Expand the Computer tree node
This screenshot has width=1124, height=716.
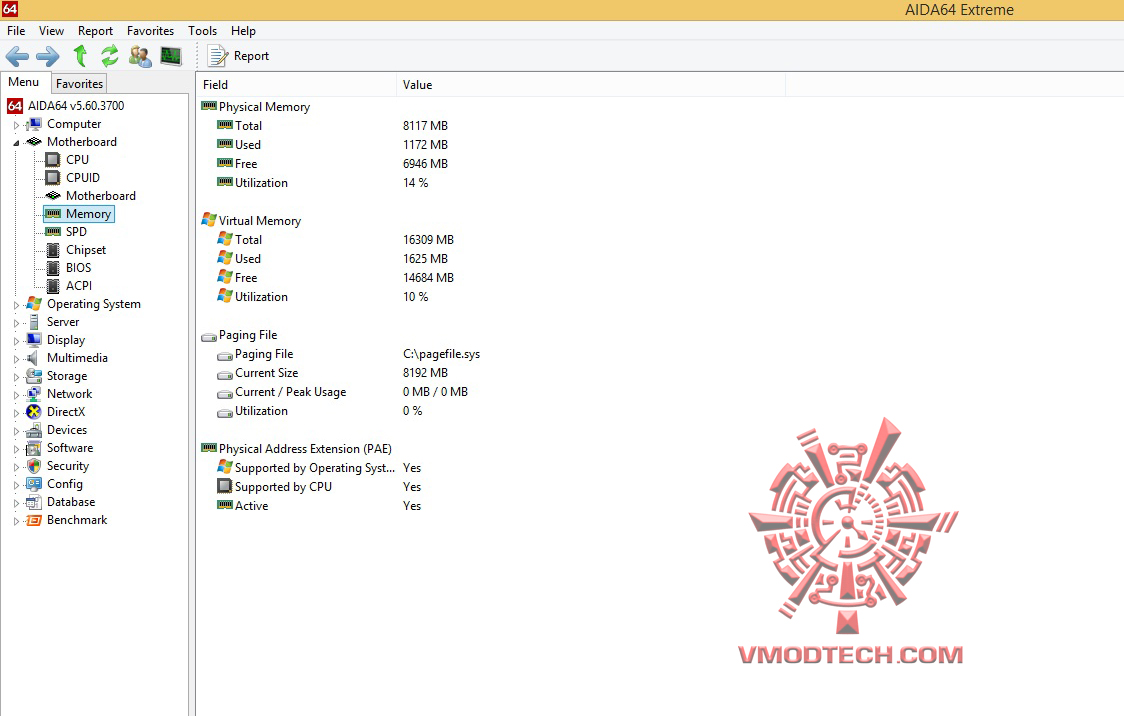point(16,125)
